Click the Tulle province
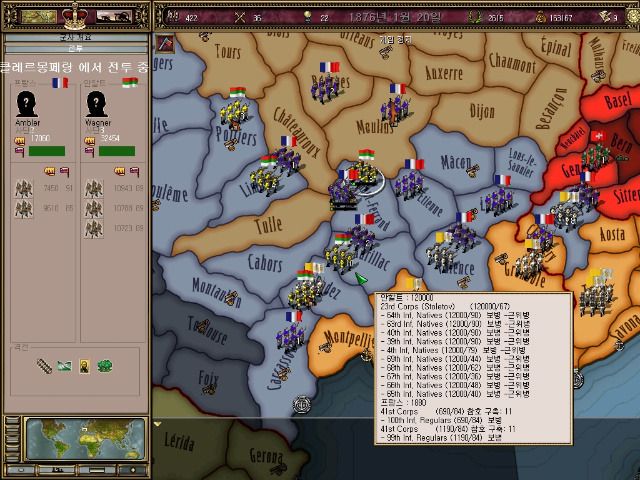The image size is (640, 480). [268, 225]
